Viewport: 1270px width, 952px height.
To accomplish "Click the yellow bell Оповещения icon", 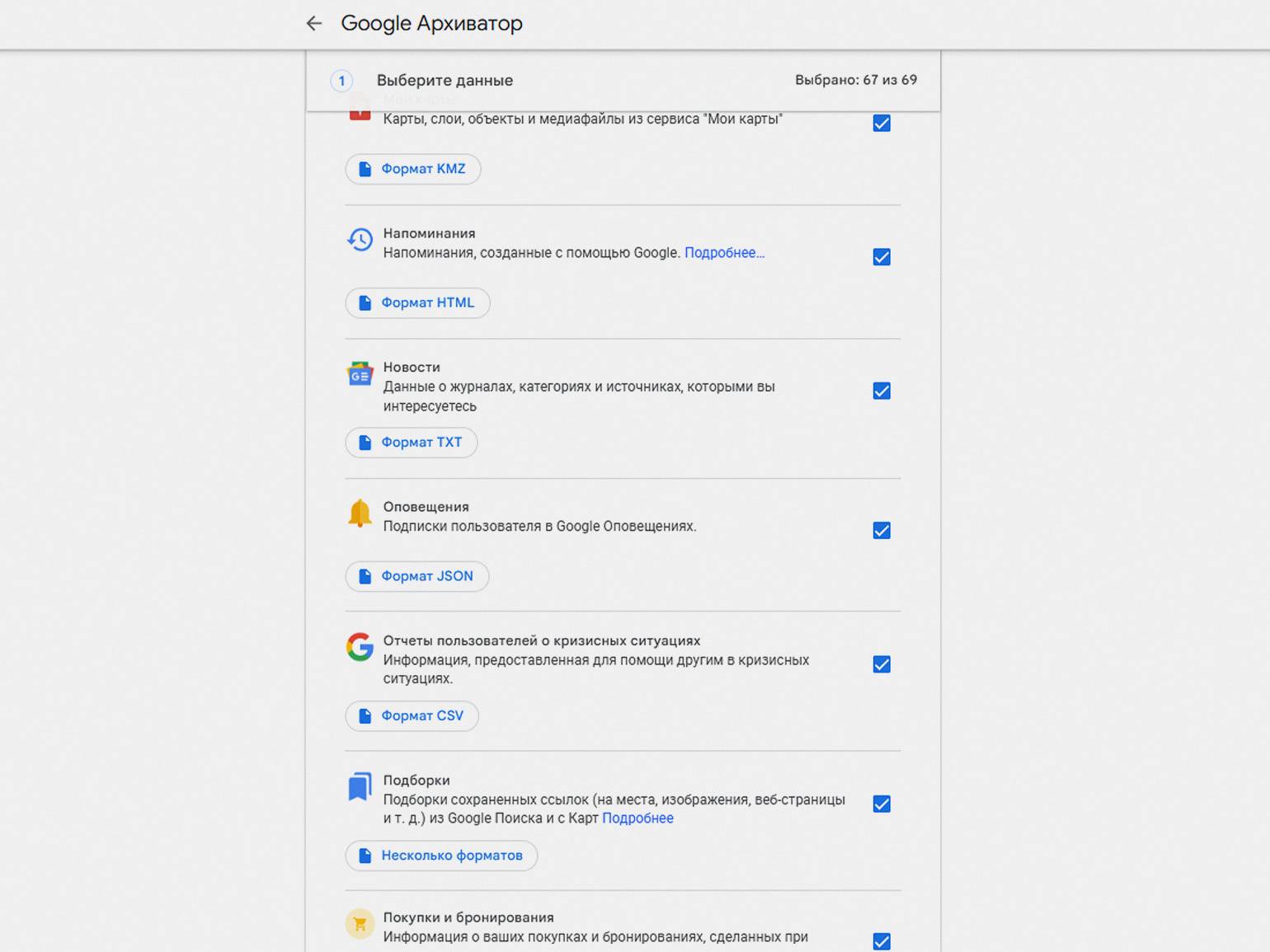I will click(360, 513).
